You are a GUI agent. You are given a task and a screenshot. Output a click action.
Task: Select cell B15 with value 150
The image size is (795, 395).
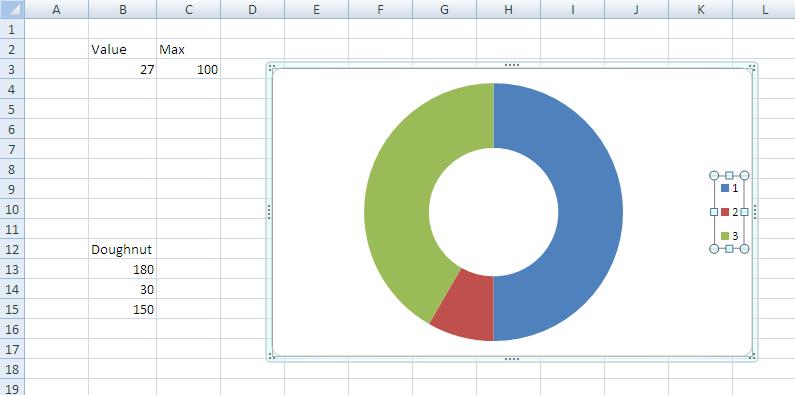tap(122, 309)
